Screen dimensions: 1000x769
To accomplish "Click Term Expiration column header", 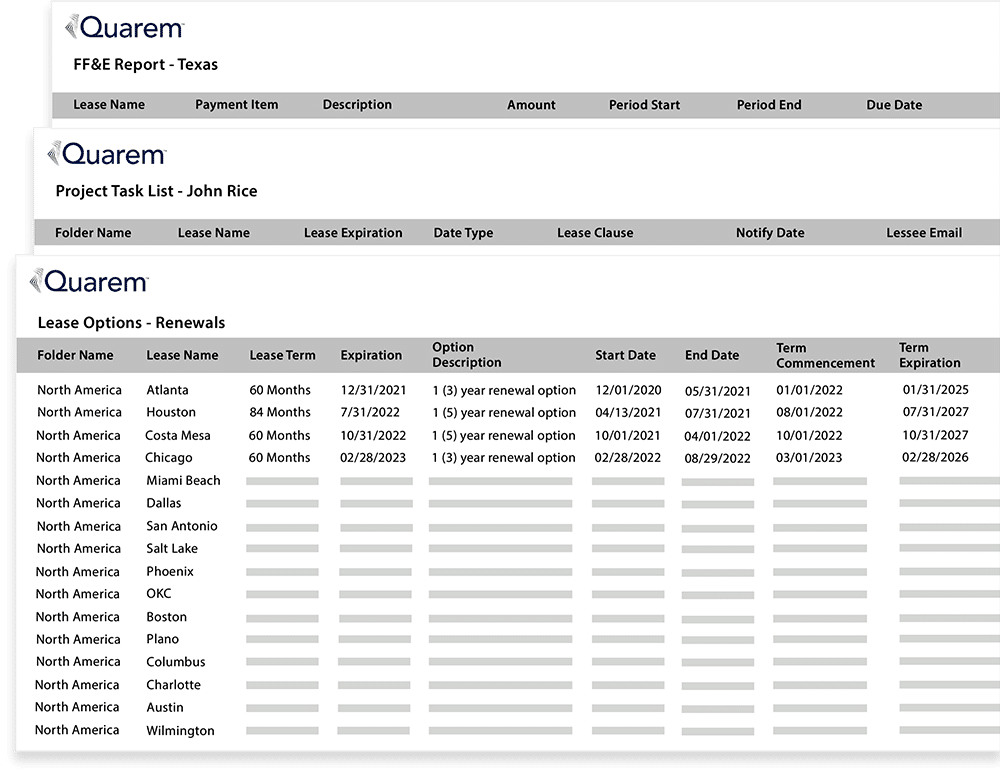I will point(930,355).
